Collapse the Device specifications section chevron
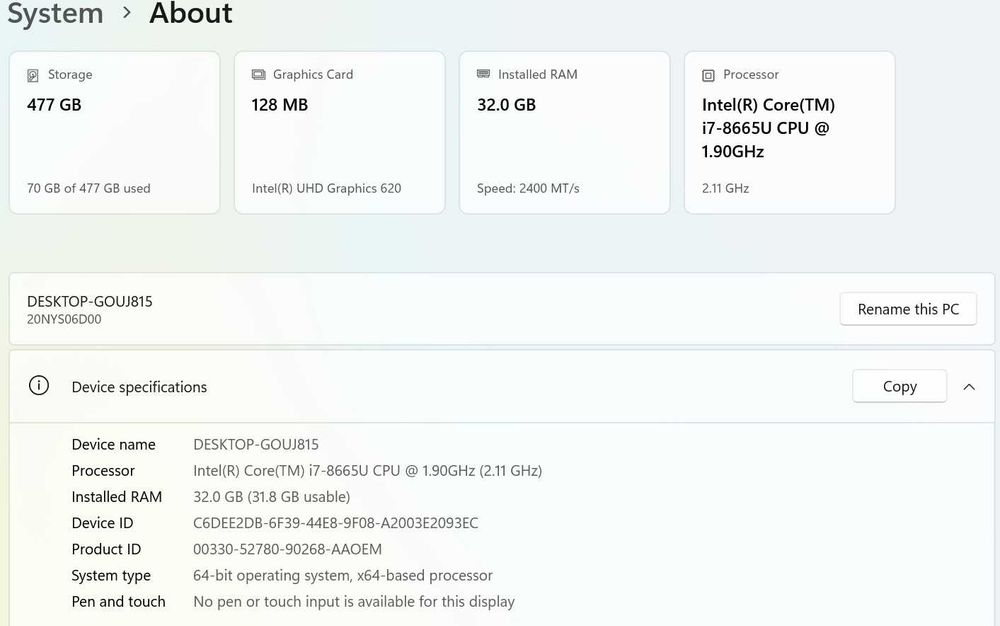Screen dimensions: 1000x626 969,387
